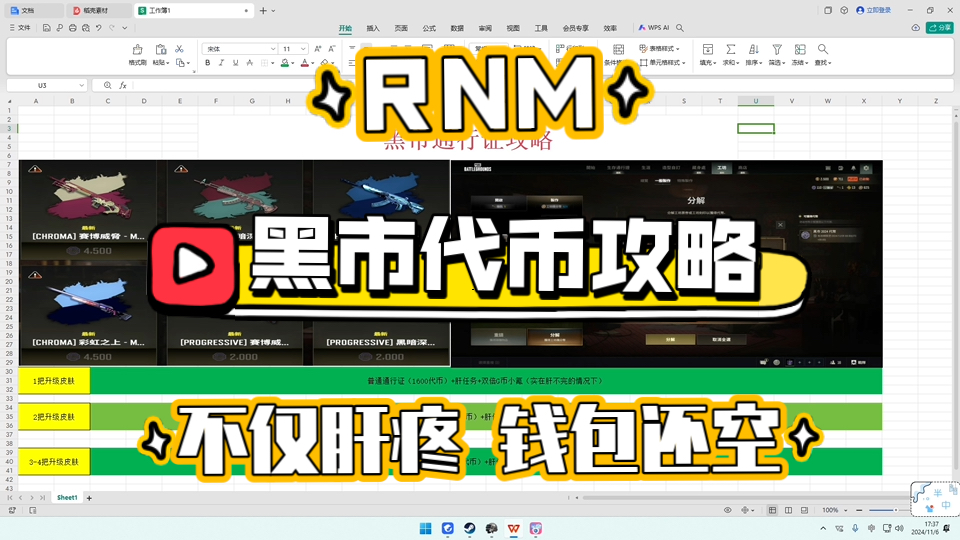Viewport: 960px width, 540px height.
Task: Click the fill color bucket swatch
Action: (x=285, y=62)
